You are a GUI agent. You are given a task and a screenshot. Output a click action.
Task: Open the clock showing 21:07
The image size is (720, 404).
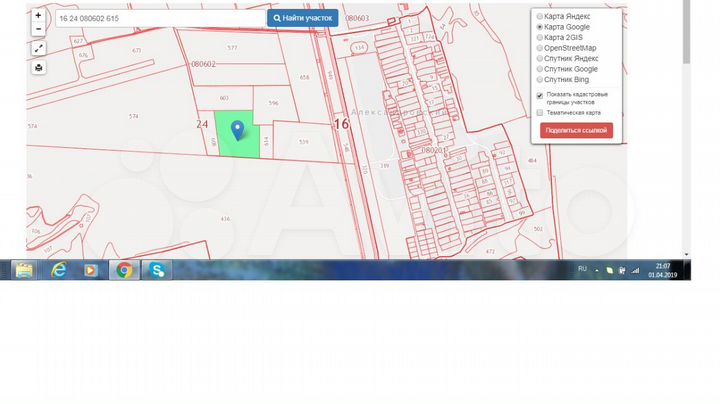click(x=663, y=270)
